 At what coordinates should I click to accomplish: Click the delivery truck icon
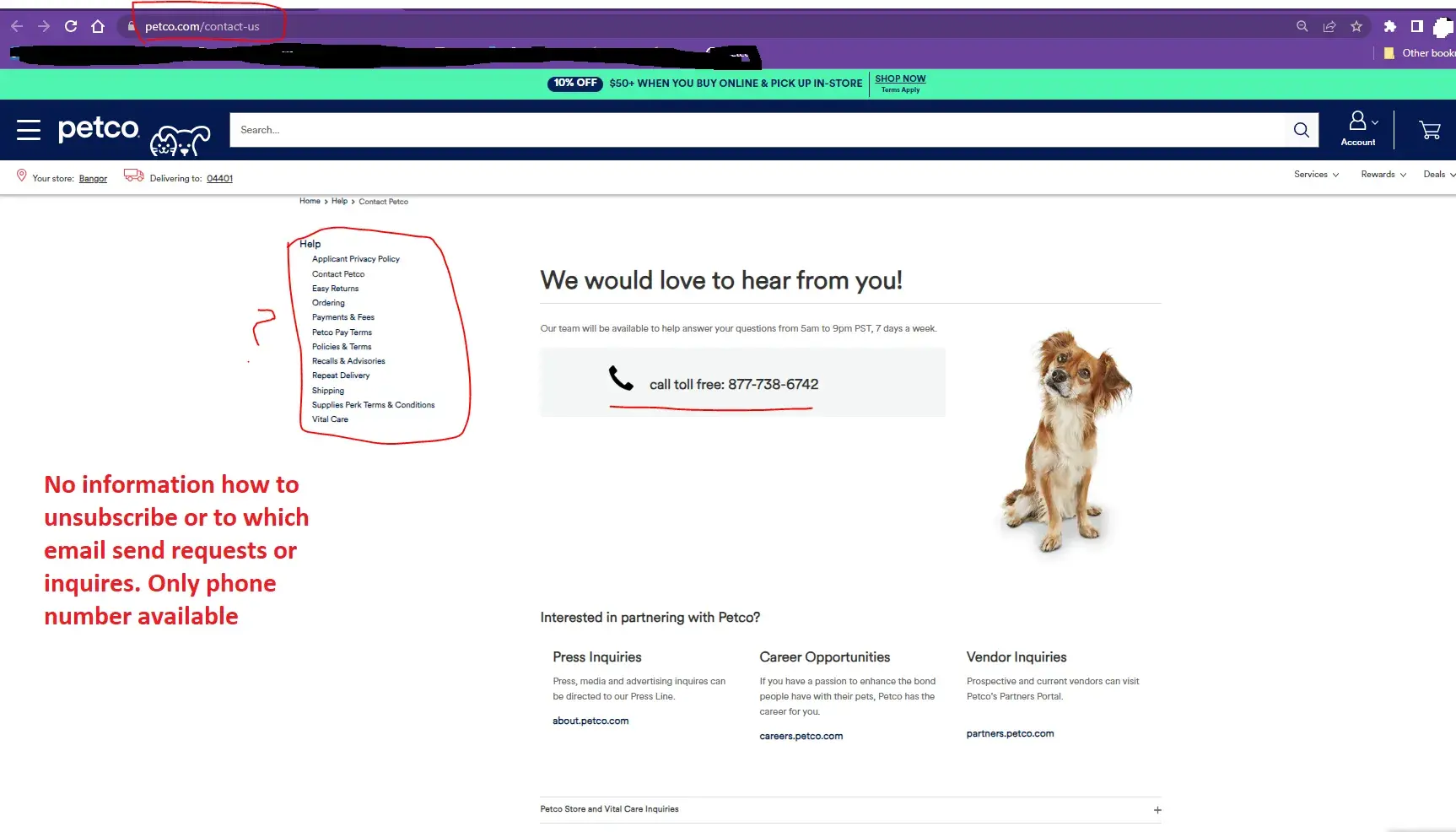[x=133, y=176]
